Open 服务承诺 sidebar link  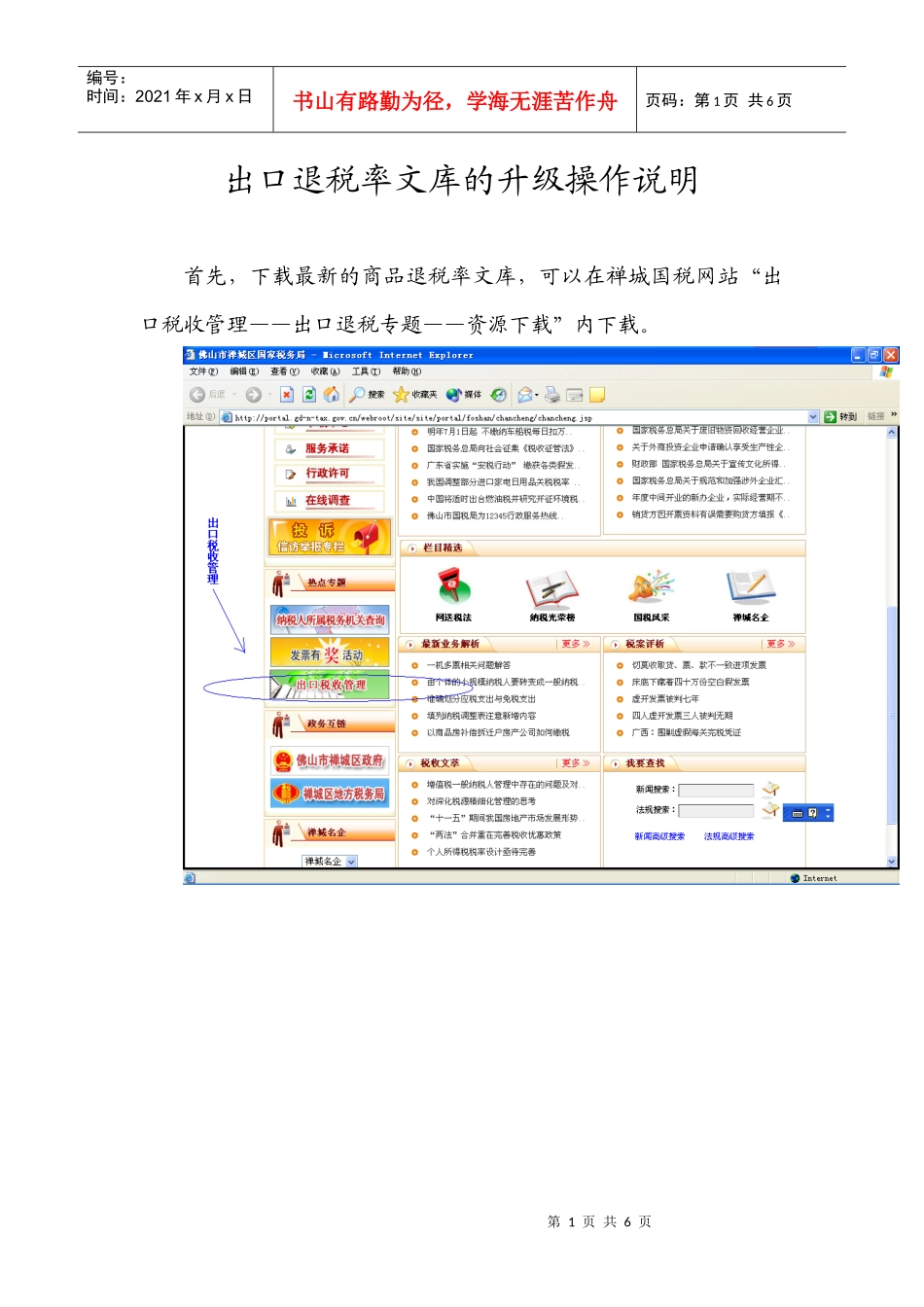click(x=328, y=448)
